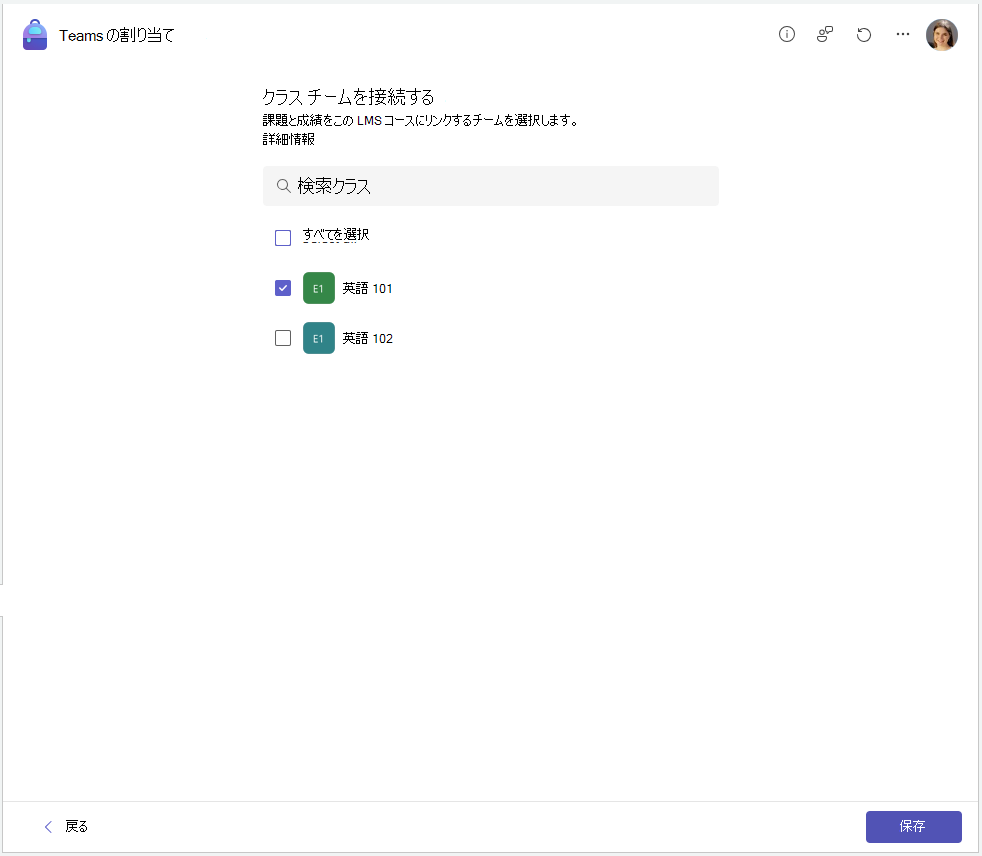Uncheck the 英語 101 checkbox
This screenshot has height=856, width=982.
[283, 288]
